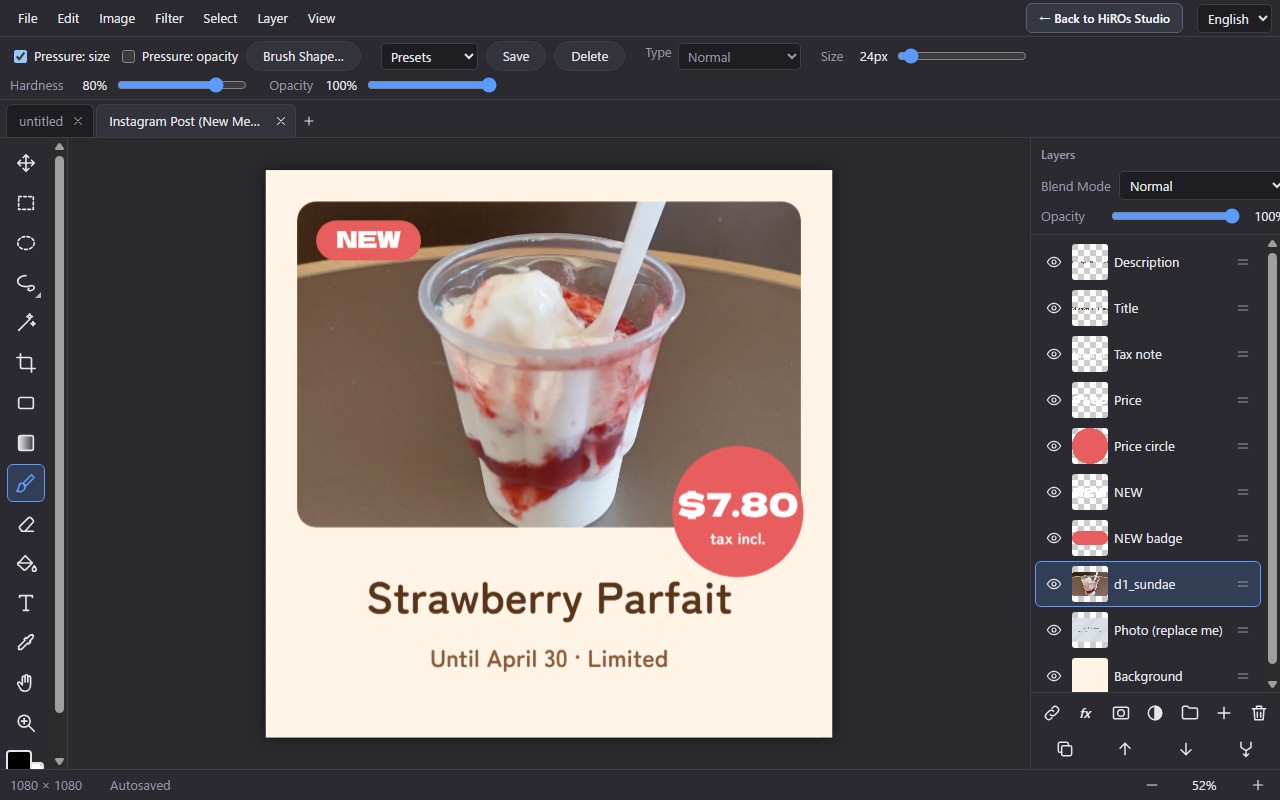Open the Presets dropdown
Viewport: 1280px width, 800px height.
tap(429, 57)
